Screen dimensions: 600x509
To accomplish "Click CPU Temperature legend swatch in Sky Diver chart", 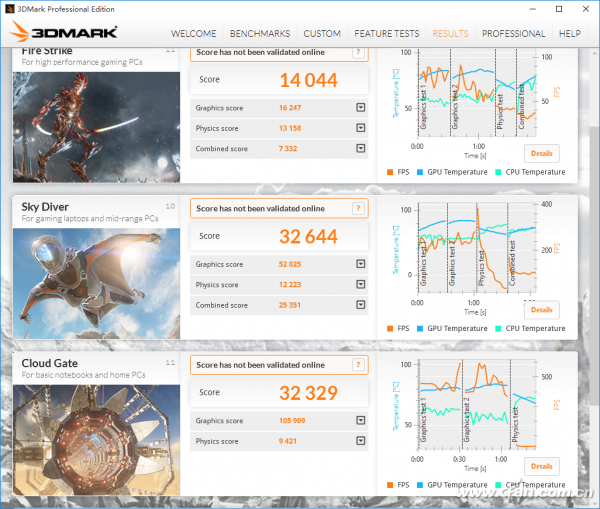I will coord(498,328).
